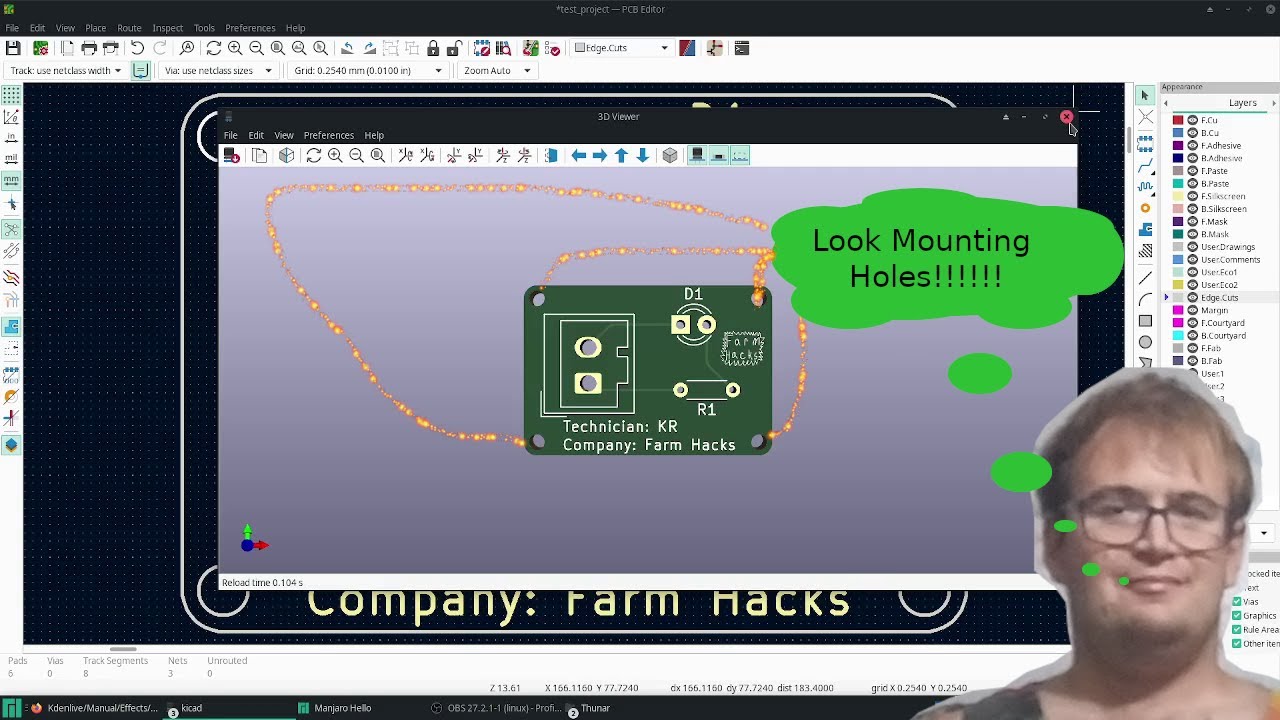This screenshot has height=720, width=1280.
Task: Toggle F.Courtyard layer visibility
Action: 1192,323
